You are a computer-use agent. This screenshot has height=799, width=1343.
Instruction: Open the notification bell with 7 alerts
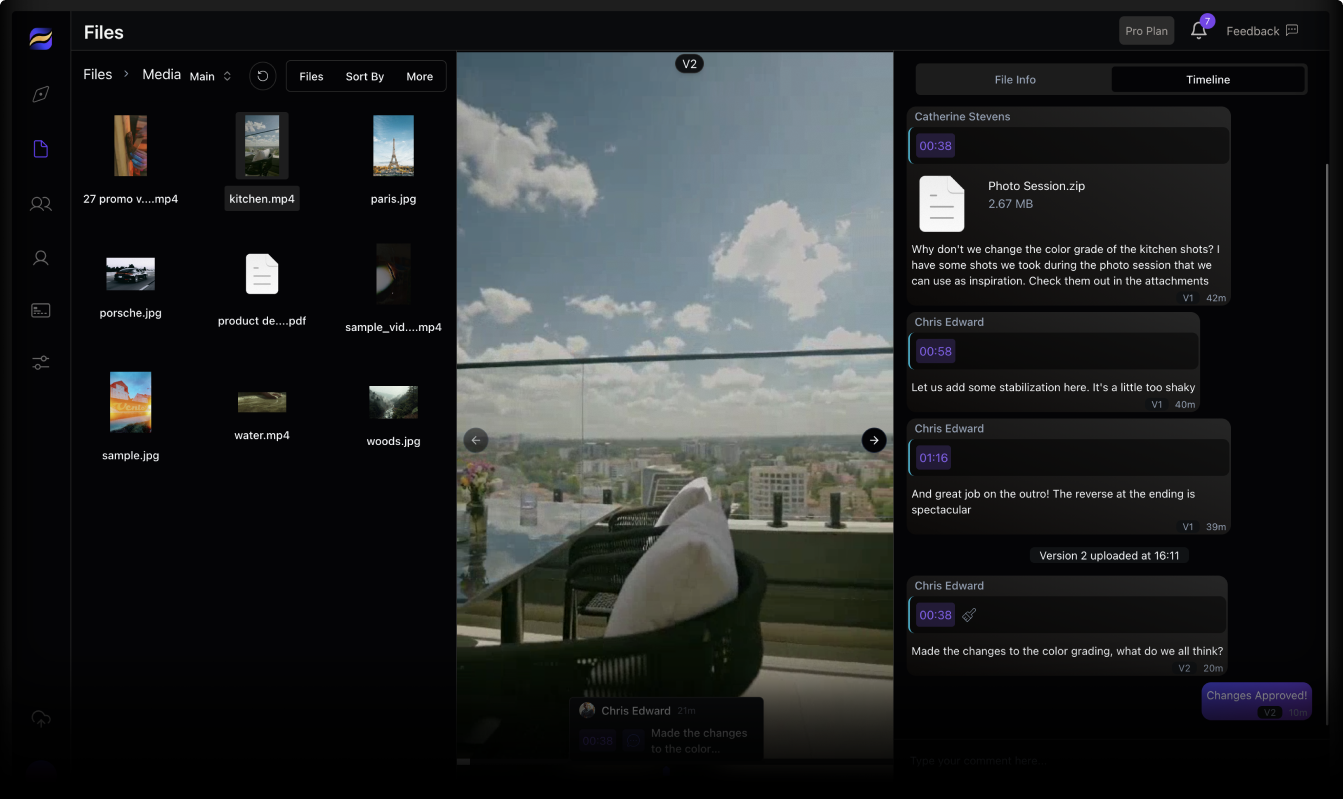(1198, 30)
